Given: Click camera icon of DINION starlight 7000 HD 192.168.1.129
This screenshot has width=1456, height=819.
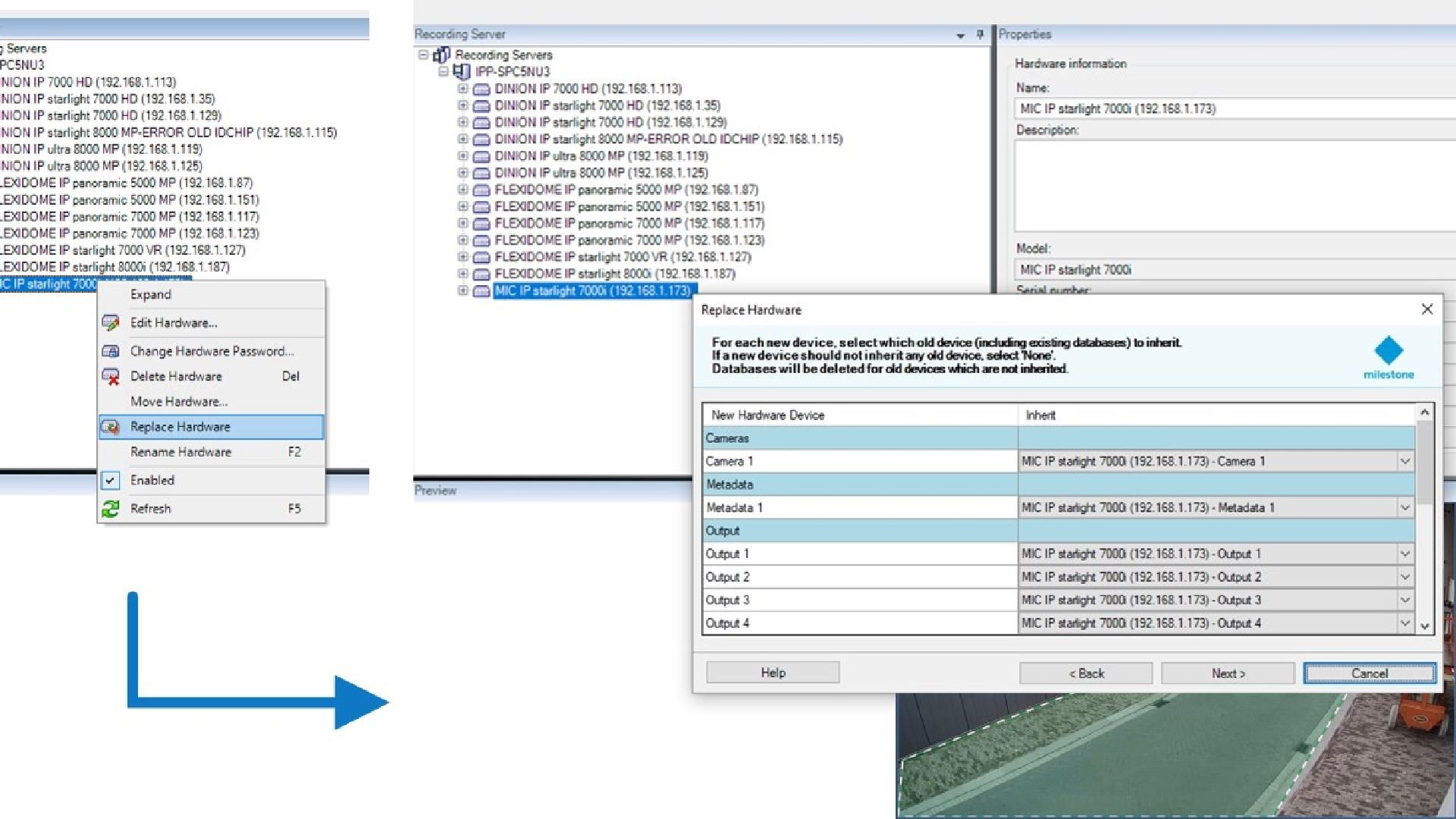Looking at the screenshot, I should point(482,123).
